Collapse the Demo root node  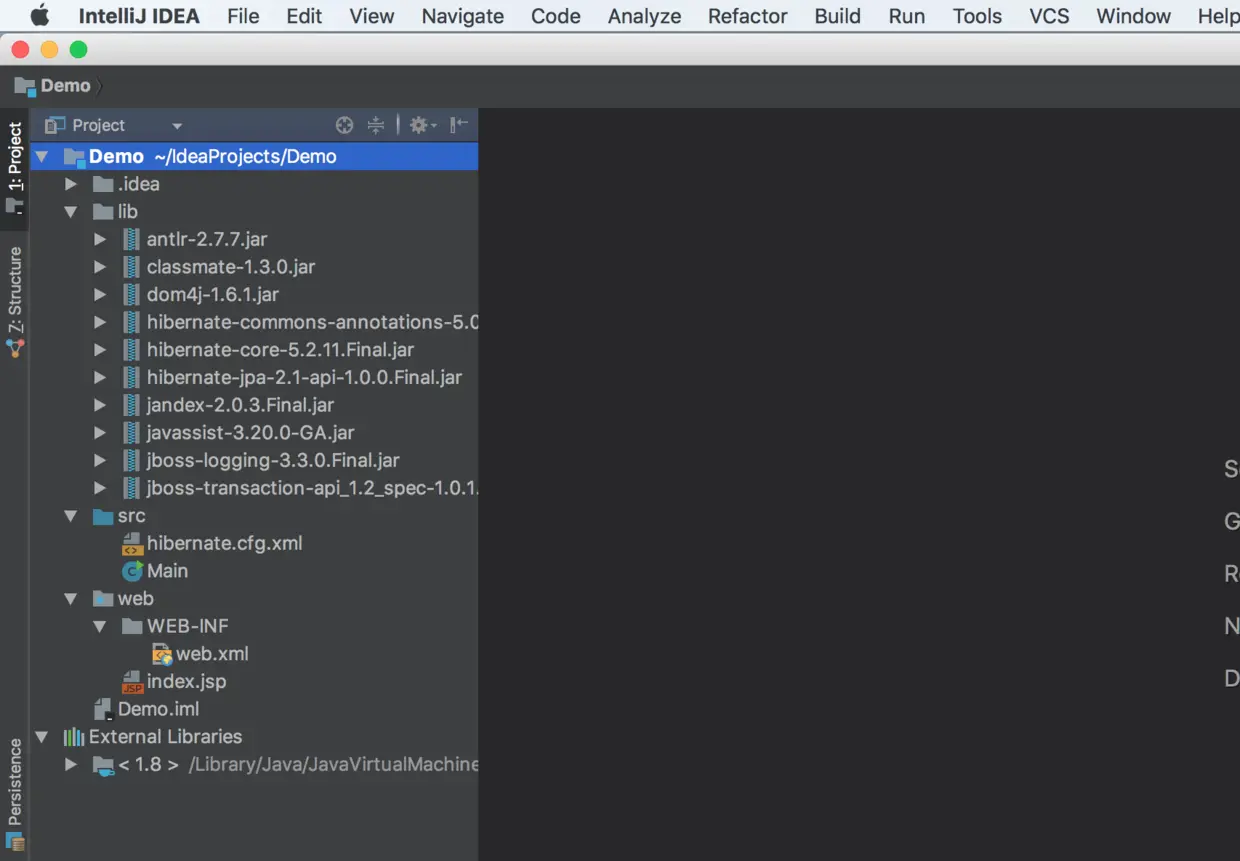click(x=42, y=157)
